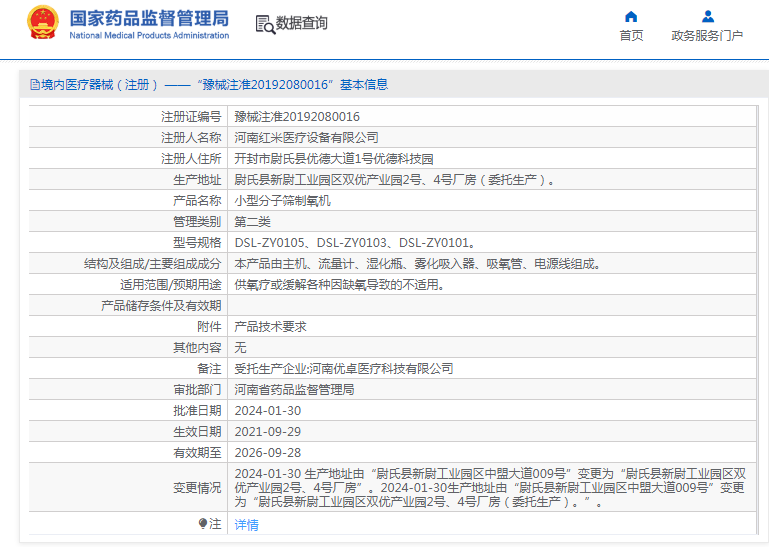Open the 数据查询 search icon
Image resolution: width=769 pixels, height=547 pixels.
click(x=265, y=24)
